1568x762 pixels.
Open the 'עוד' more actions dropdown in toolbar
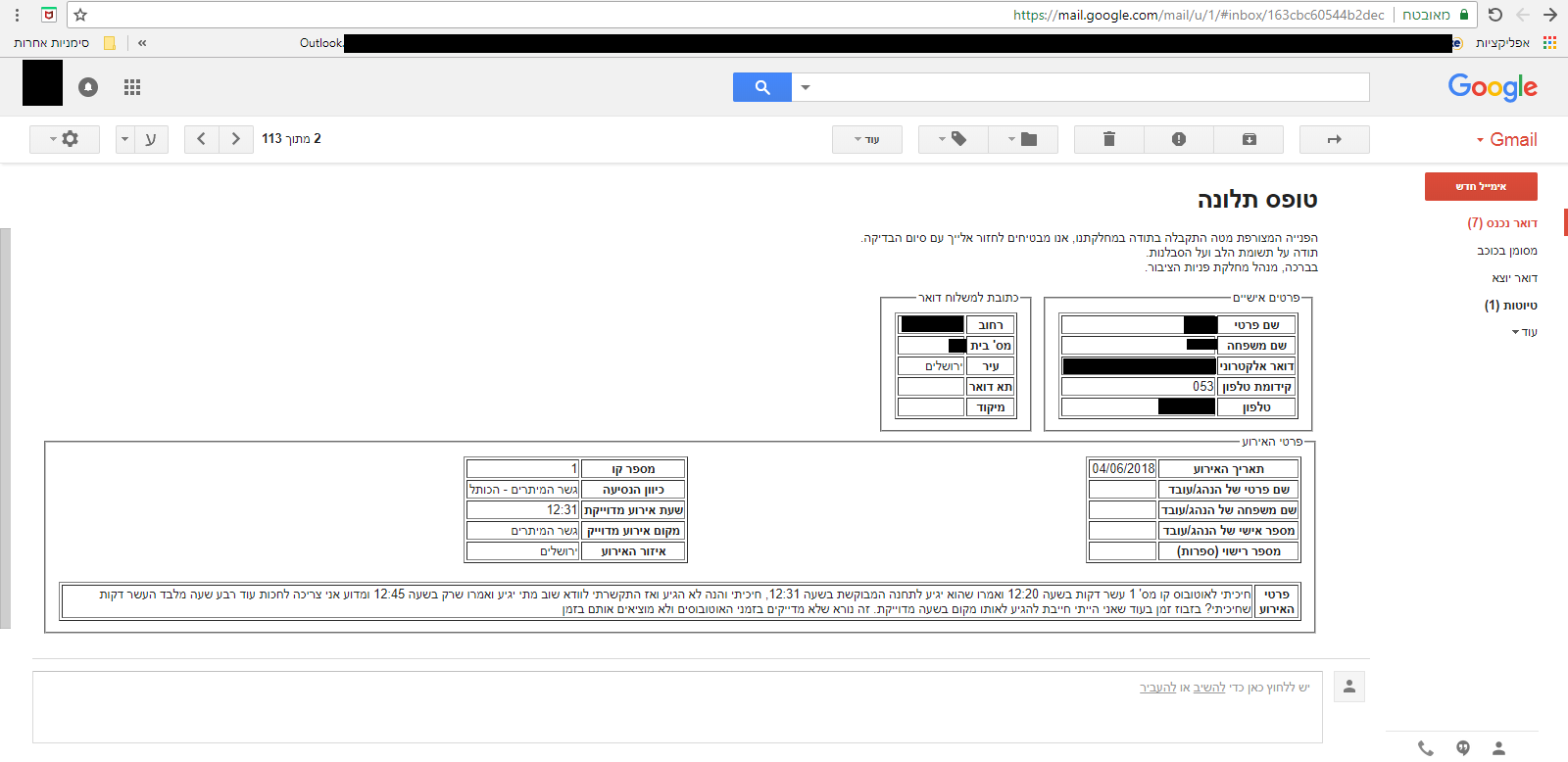[867, 139]
